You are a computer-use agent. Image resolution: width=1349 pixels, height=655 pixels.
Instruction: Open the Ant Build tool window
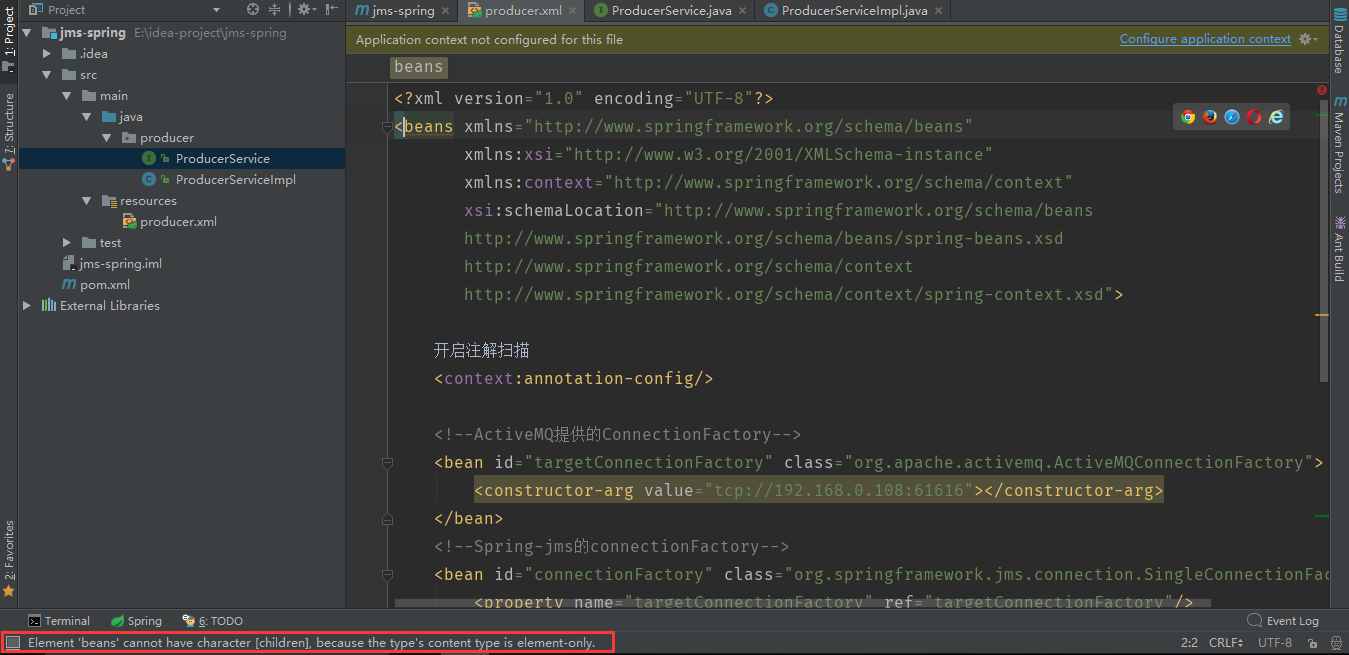[x=1338, y=247]
